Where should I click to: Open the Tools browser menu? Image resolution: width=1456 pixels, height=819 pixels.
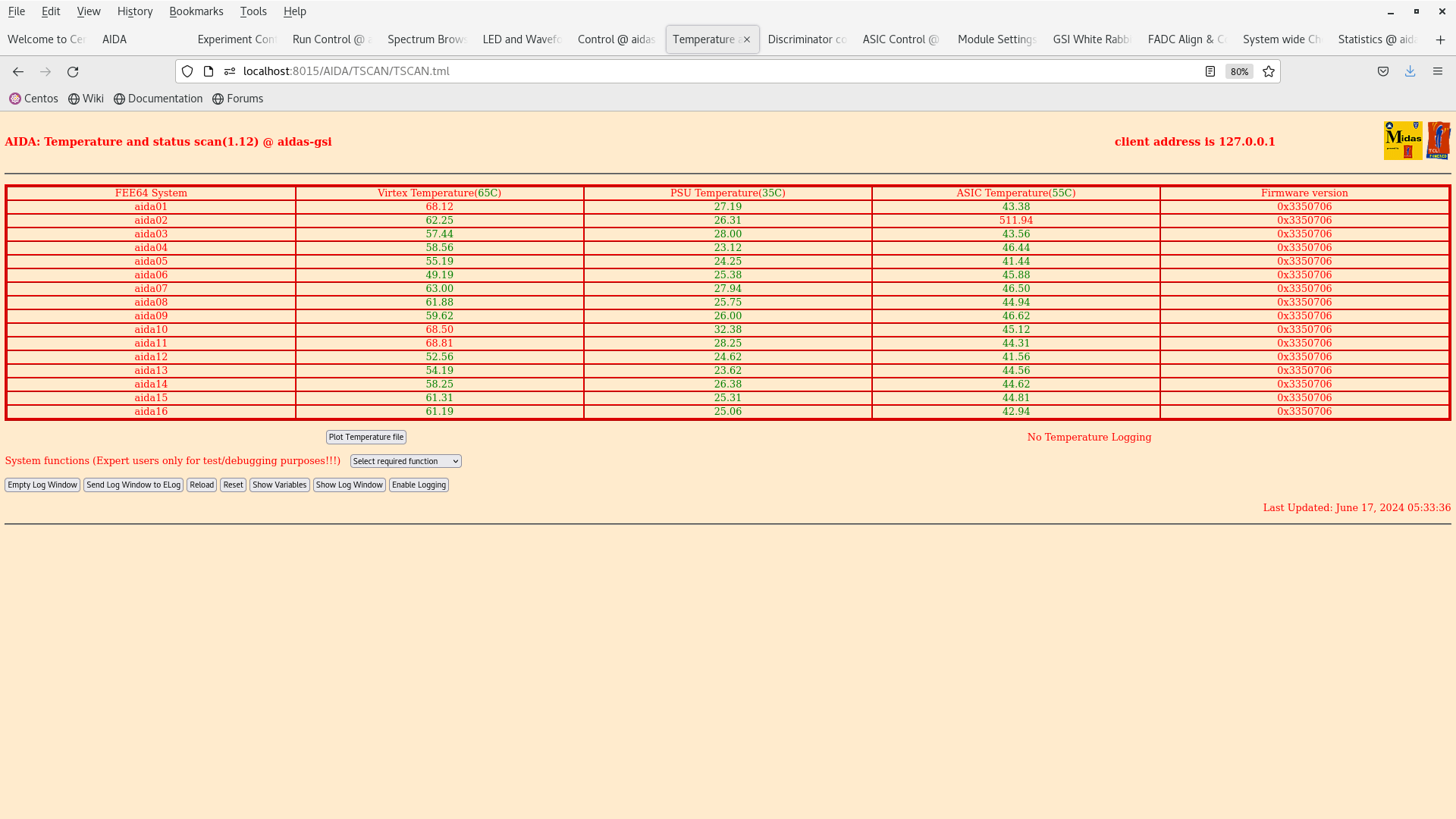tap(253, 11)
